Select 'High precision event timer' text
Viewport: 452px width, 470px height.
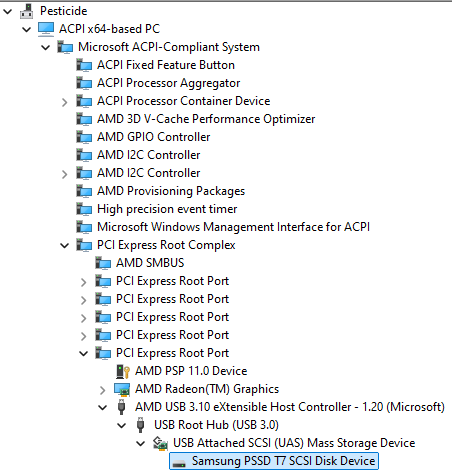tap(167, 209)
